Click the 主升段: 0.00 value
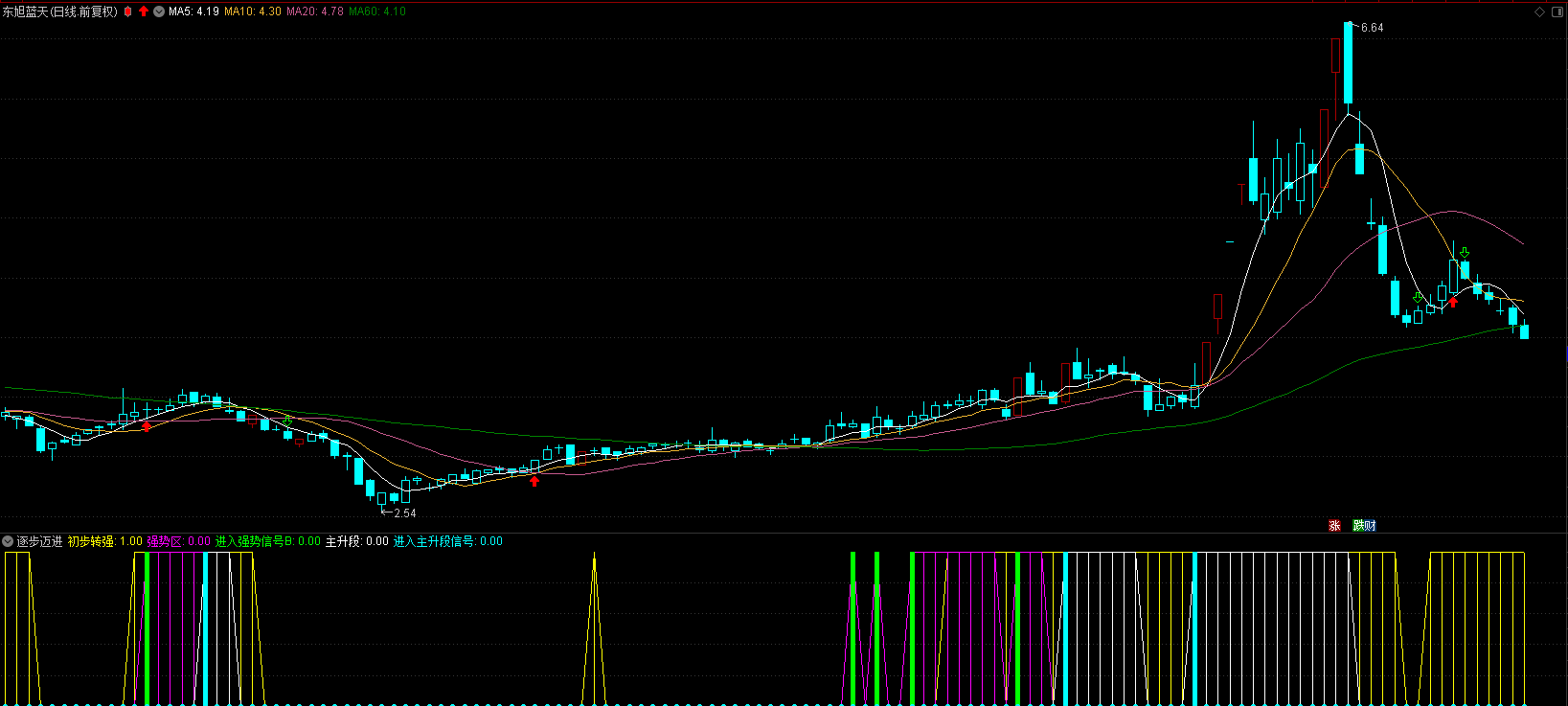This screenshot has width=1568, height=706. (x=357, y=541)
